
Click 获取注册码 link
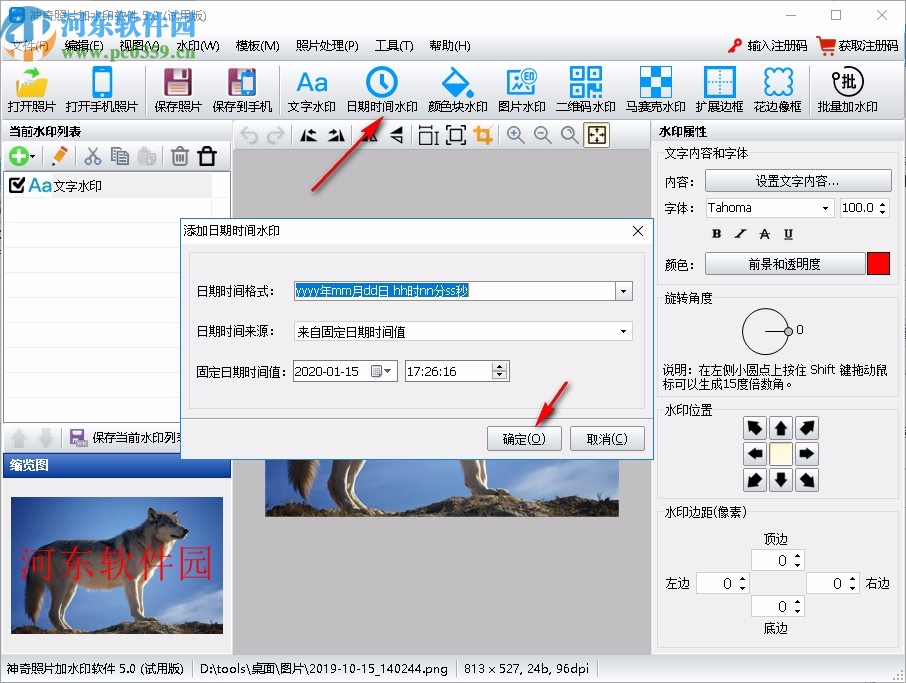(858, 46)
